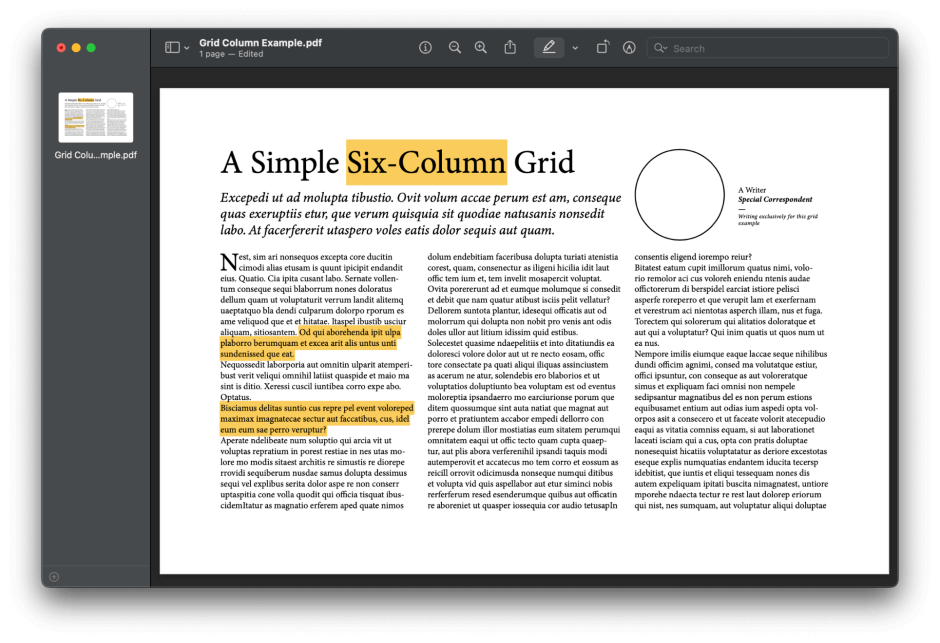Toggle the page thumbnail sidebar
The image size is (940, 643).
tap(170, 47)
